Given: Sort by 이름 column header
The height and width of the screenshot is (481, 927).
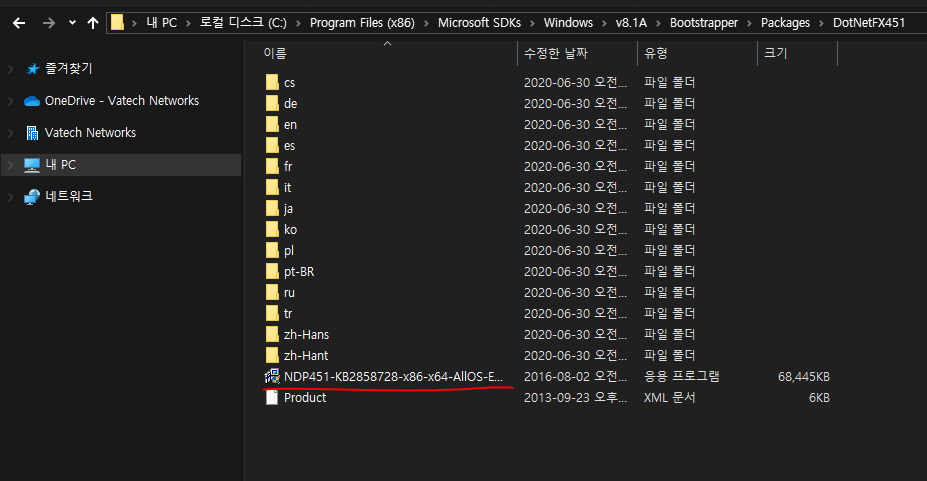Looking at the screenshot, I should pos(275,53).
